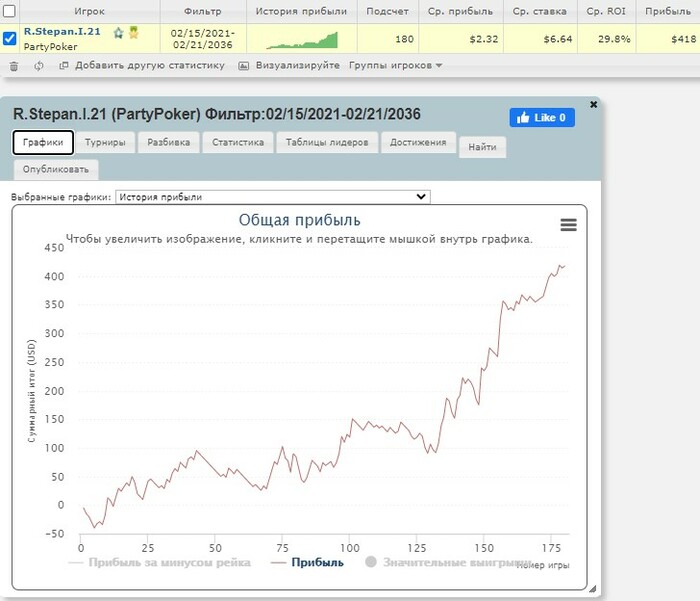Switch to Таблицы лидеров tab
Screen dimensions: 700x601
click(x=327, y=142)
